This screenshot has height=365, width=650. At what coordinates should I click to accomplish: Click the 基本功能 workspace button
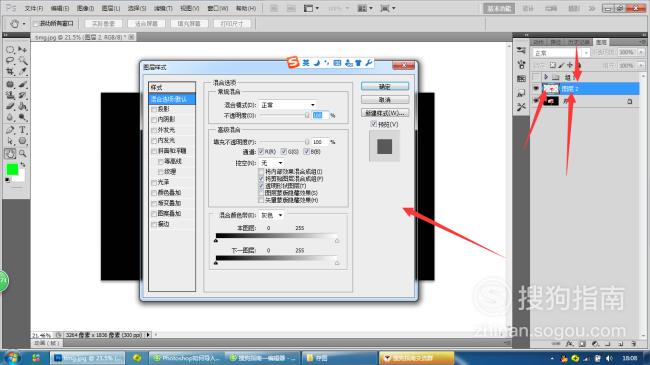coord(499,8)
